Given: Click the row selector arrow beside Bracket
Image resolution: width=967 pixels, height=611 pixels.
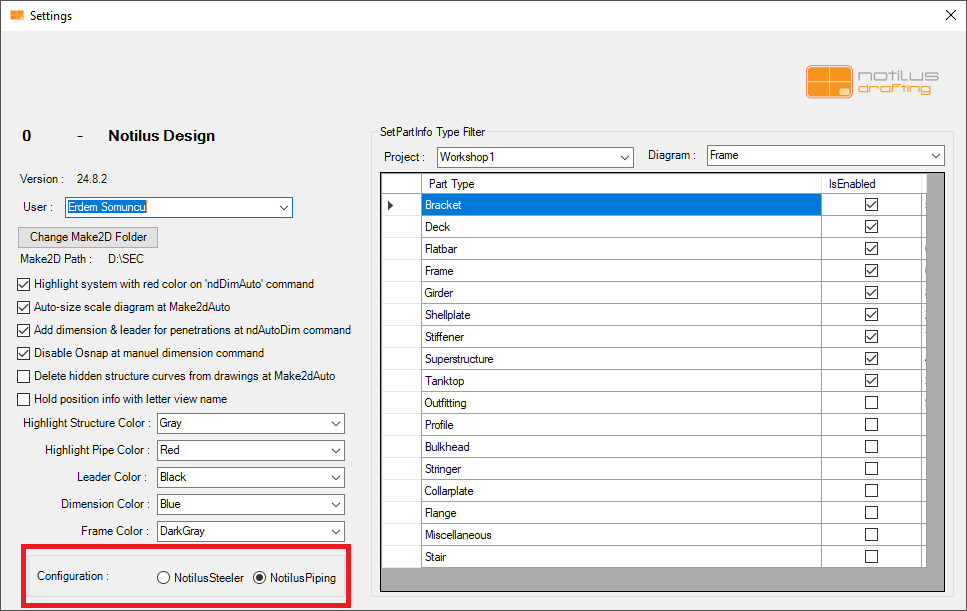Looking at the screenshot, I should pyautogui.click(x=390, y=205).
